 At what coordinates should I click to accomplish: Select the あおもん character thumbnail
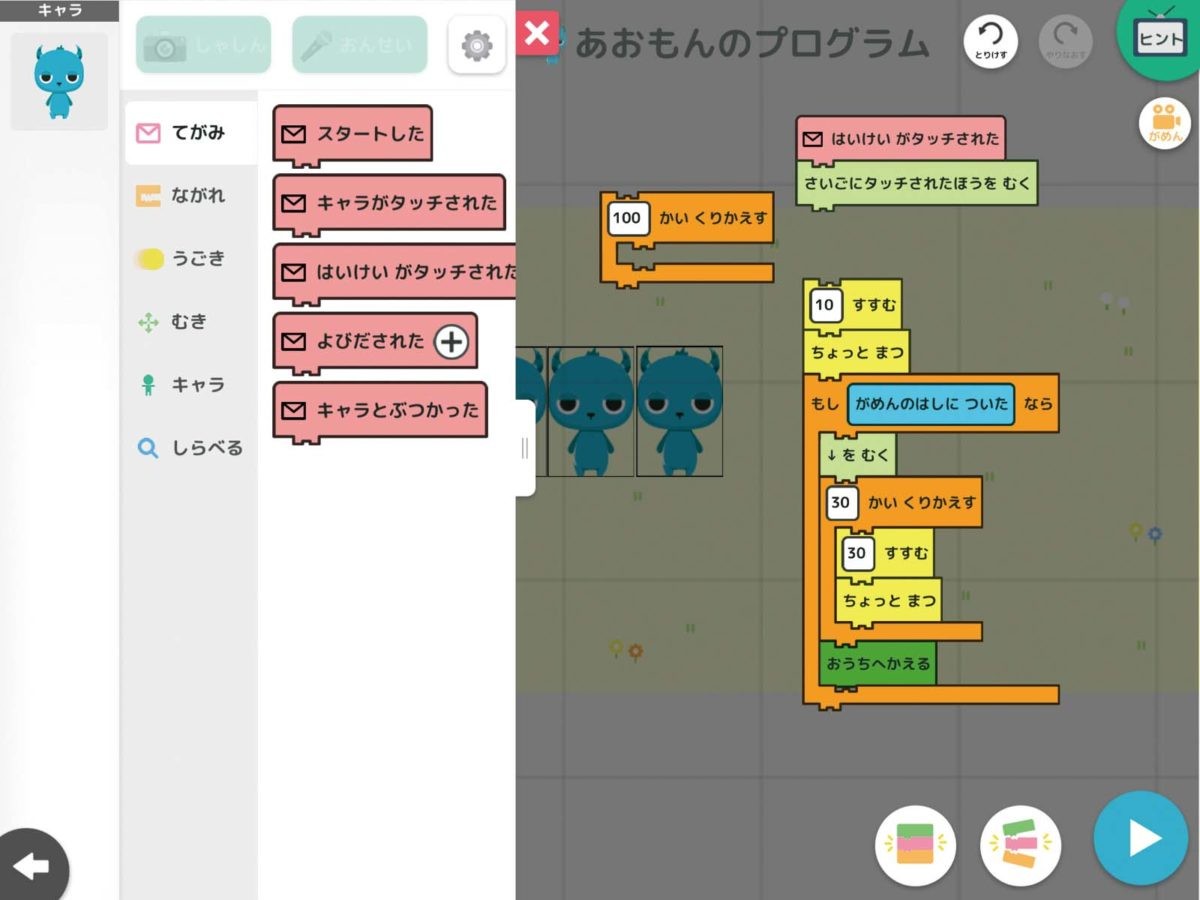click(59, 81)
